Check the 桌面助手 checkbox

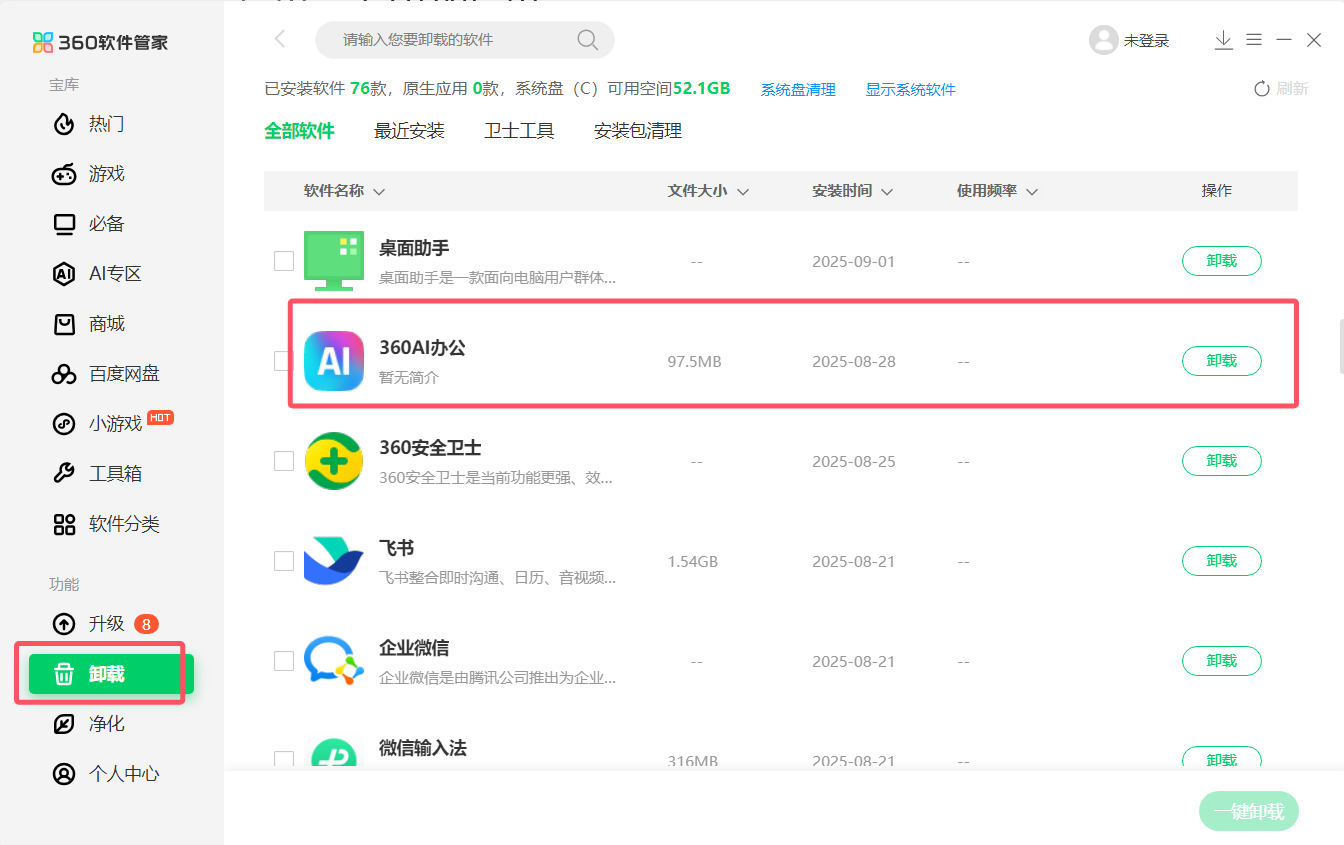[283, 261]
